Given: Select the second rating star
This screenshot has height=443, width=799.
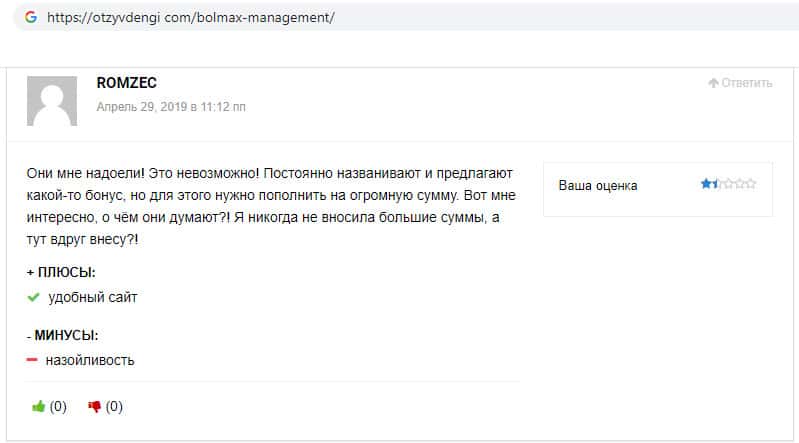Looking at the screenshot, I should 717,184.
